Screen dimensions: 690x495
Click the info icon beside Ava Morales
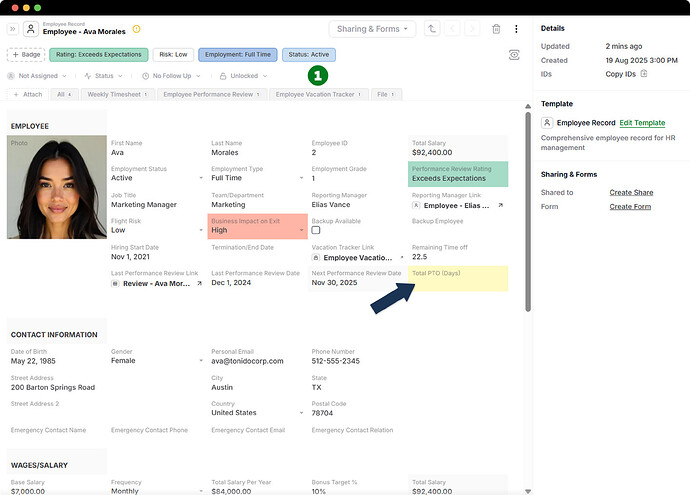[x=137, y=29]
